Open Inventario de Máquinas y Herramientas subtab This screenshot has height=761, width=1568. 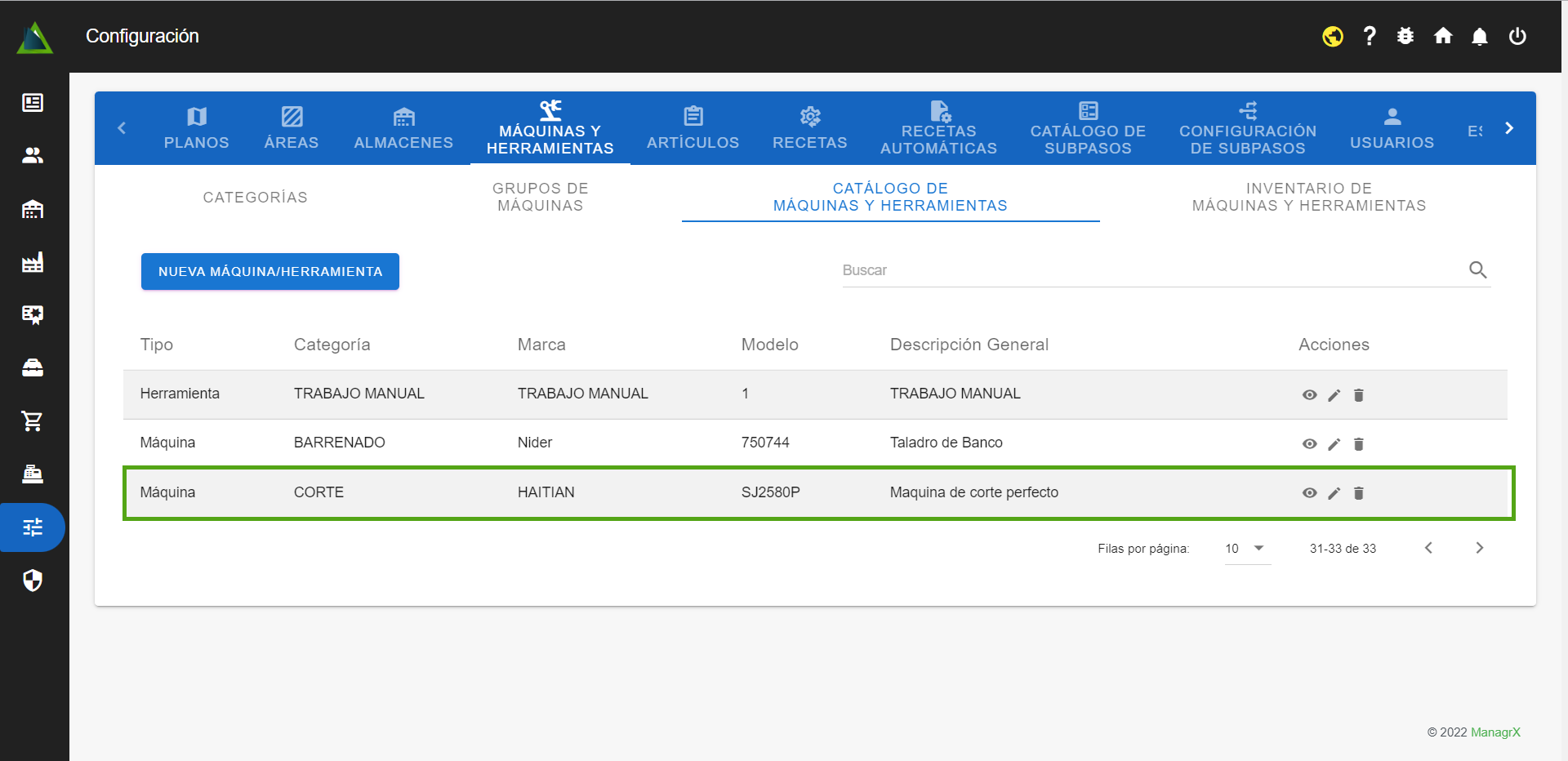[1308, 197]
